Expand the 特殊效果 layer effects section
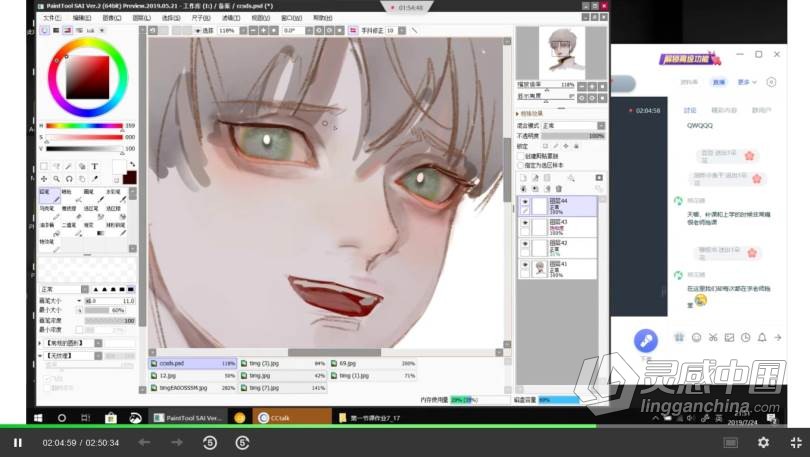Image resolution: width=810 pixels, height=457 pixels. (518, 114)
